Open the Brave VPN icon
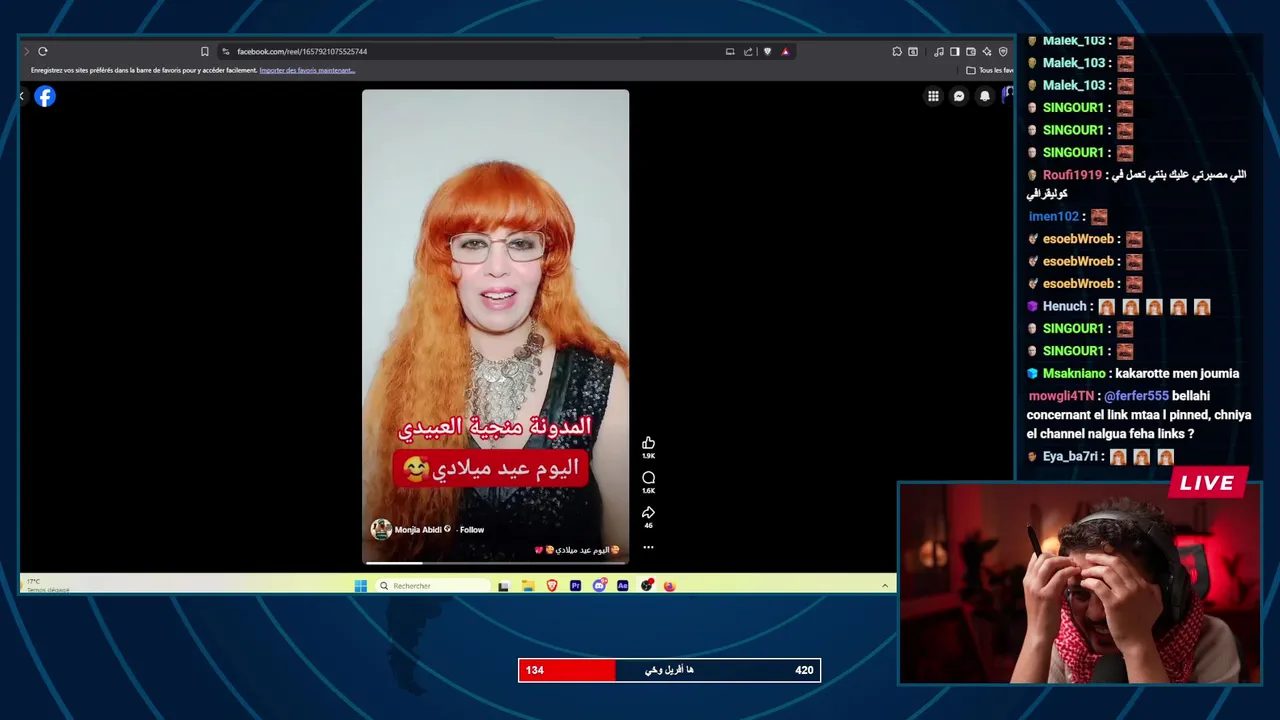Viewport: 1280px width, 720px height. tap(1003, 51)
